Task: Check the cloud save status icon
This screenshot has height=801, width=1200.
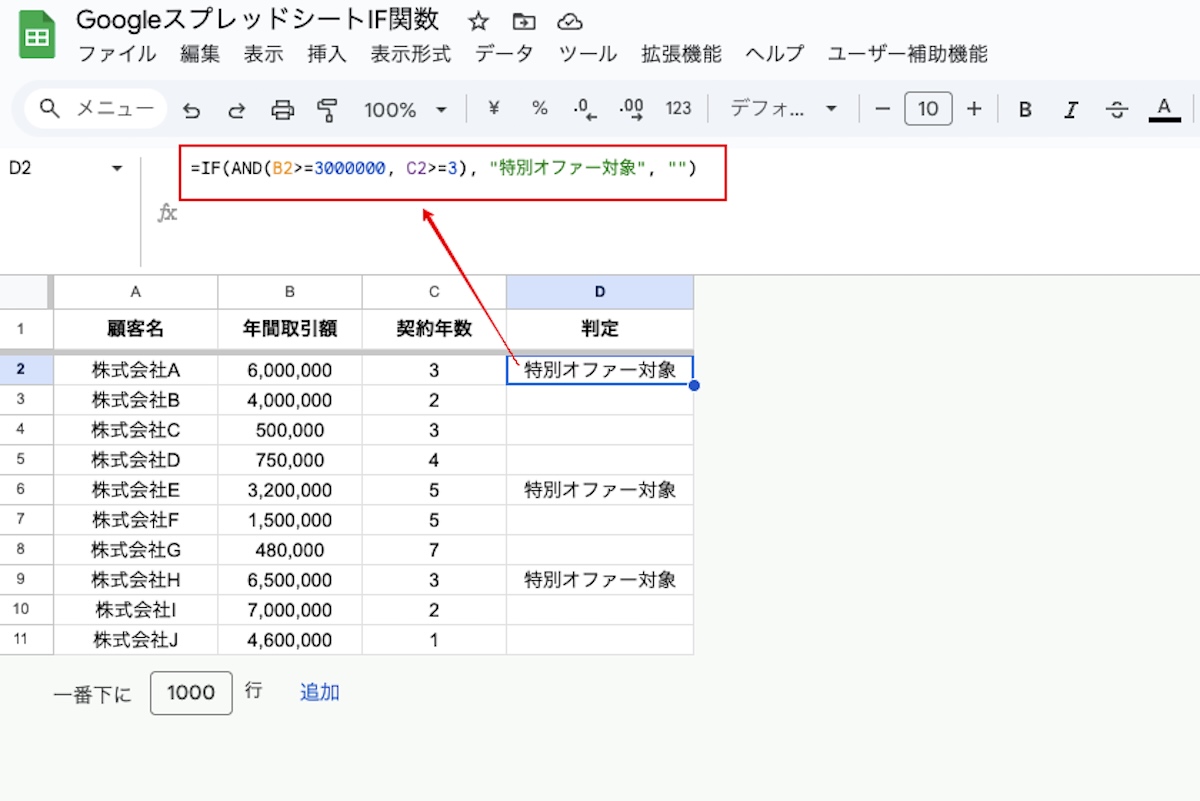Action: pos(569,21)
